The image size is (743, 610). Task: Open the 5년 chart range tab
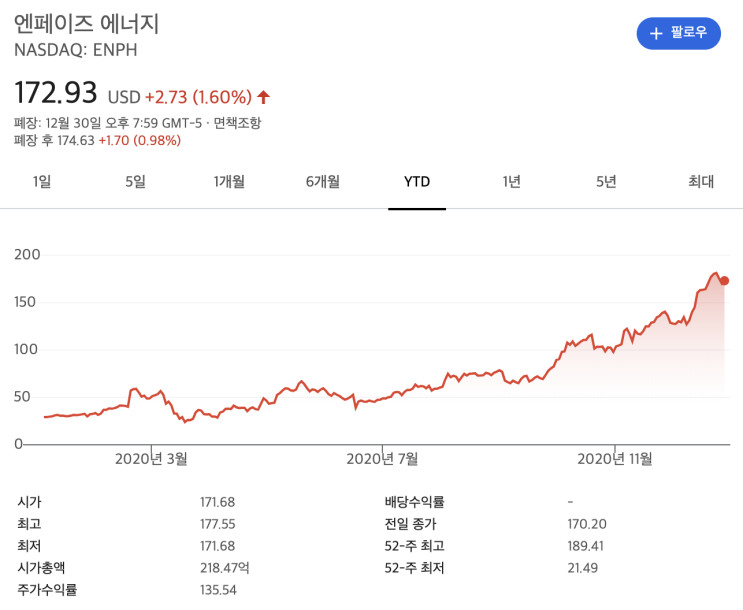pos(606,182)
